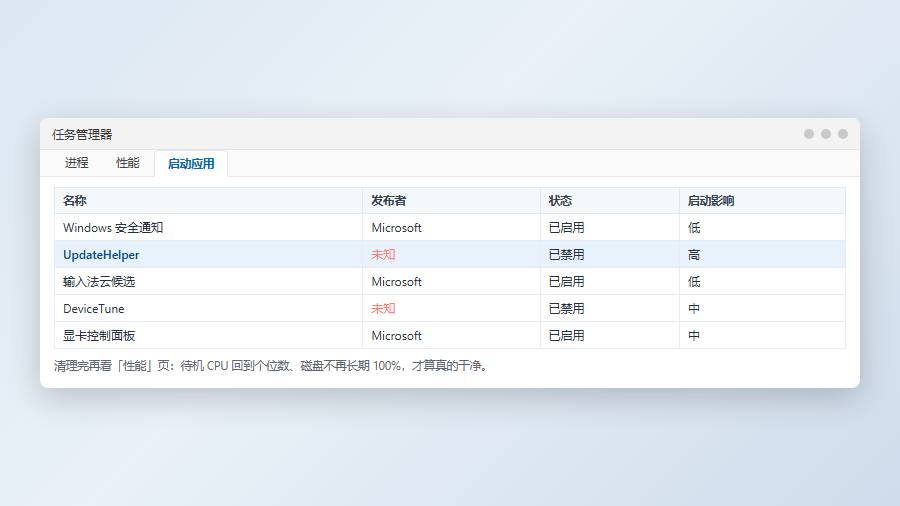The width and height of the screenshot is (900, 506).
Task: Click Microsoft publisher of 输入法云候选
Action: 397,282
